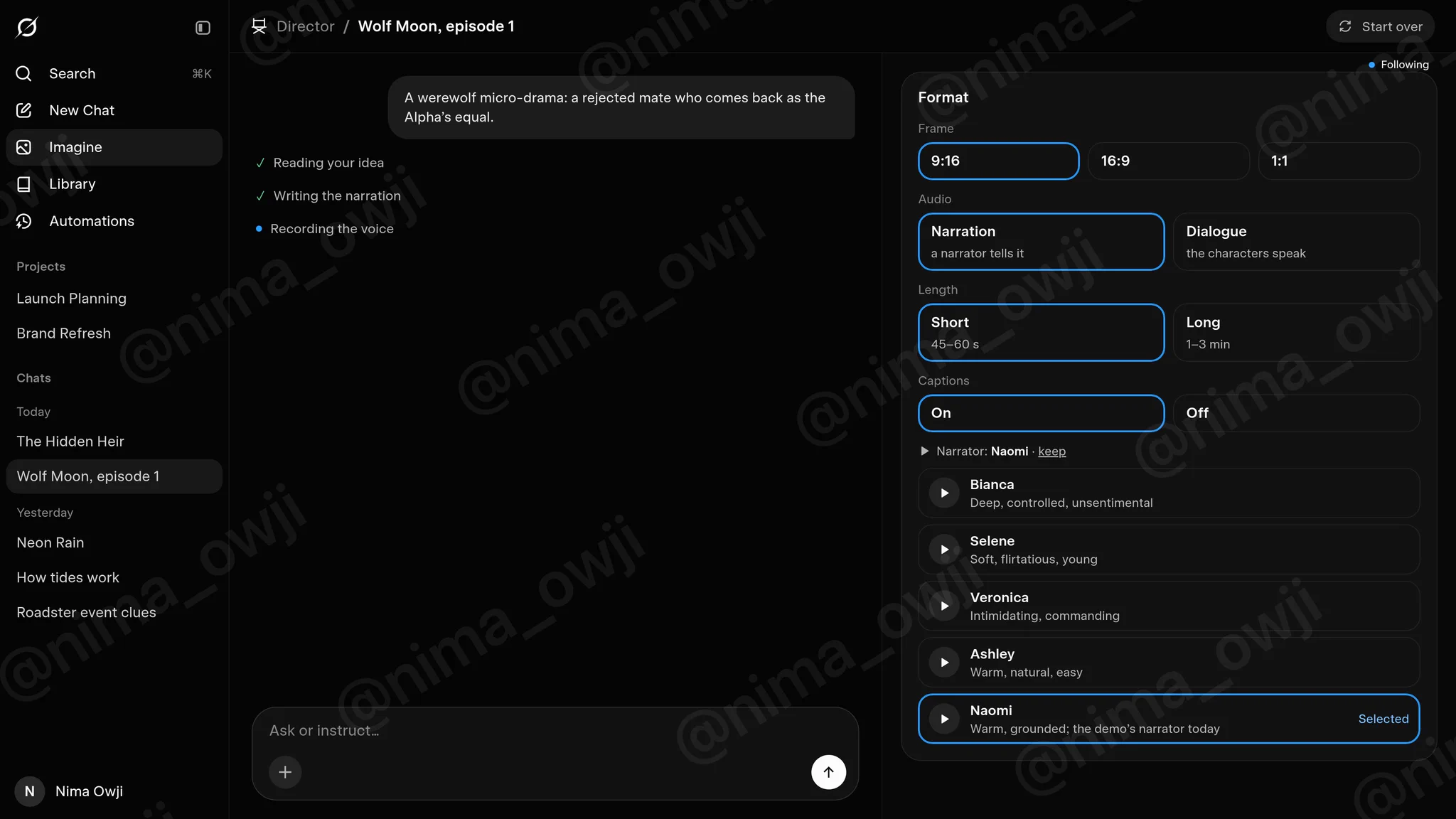Click the Following indicator
This screenshot has height=819, width=1456.
pyautogui.click(x=1398, y=65)
